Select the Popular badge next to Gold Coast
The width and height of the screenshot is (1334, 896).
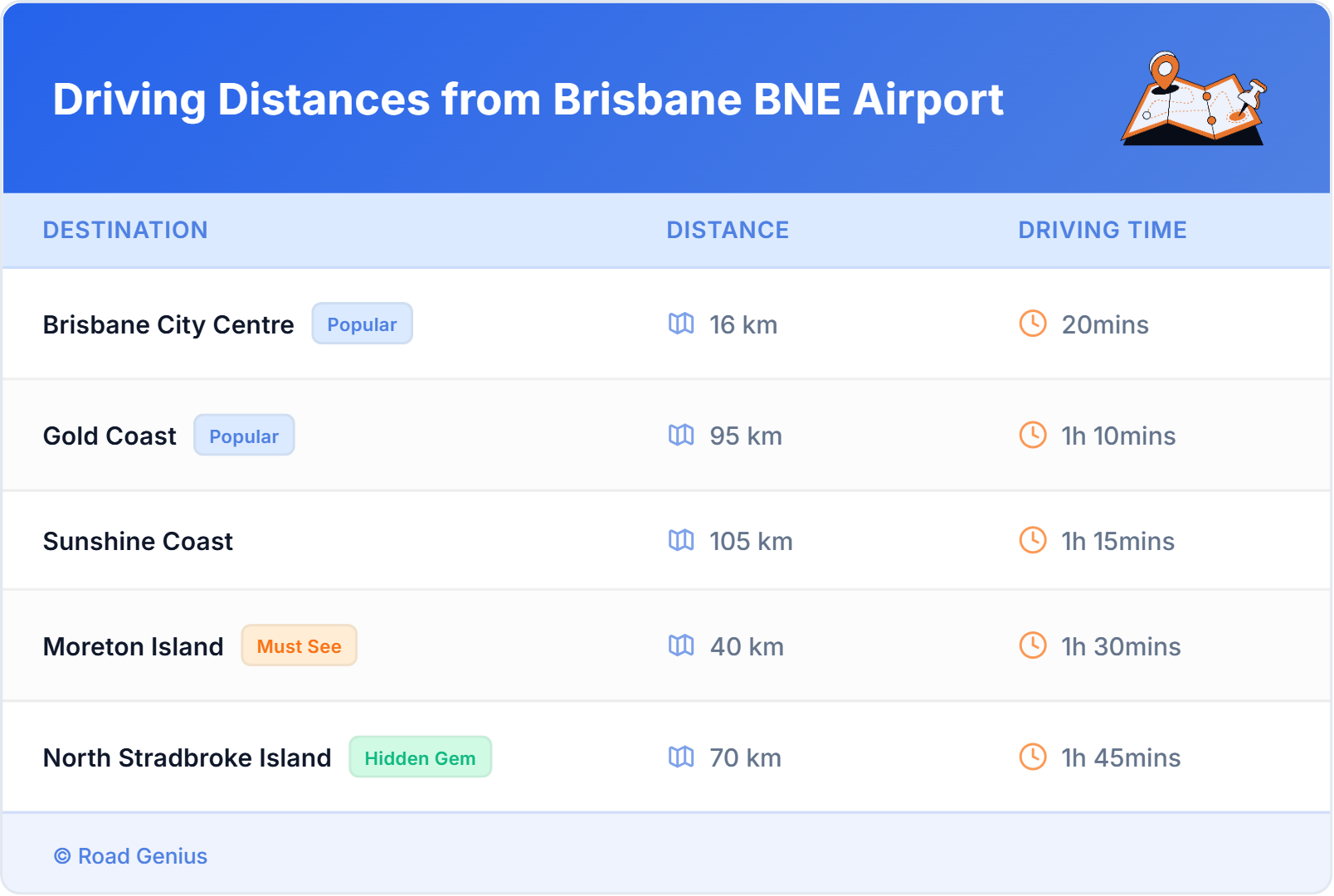click(244, 436)
